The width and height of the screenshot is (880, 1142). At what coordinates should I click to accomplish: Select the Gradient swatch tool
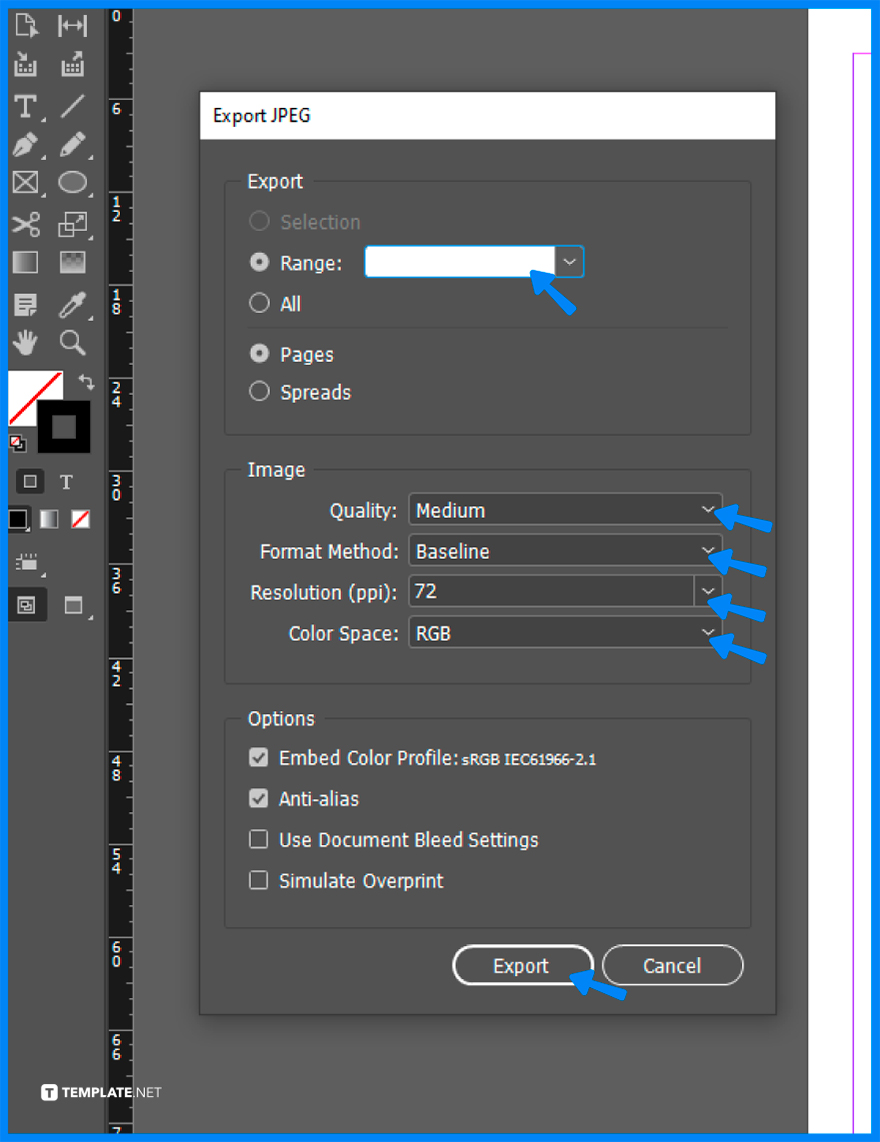(25, 262)
